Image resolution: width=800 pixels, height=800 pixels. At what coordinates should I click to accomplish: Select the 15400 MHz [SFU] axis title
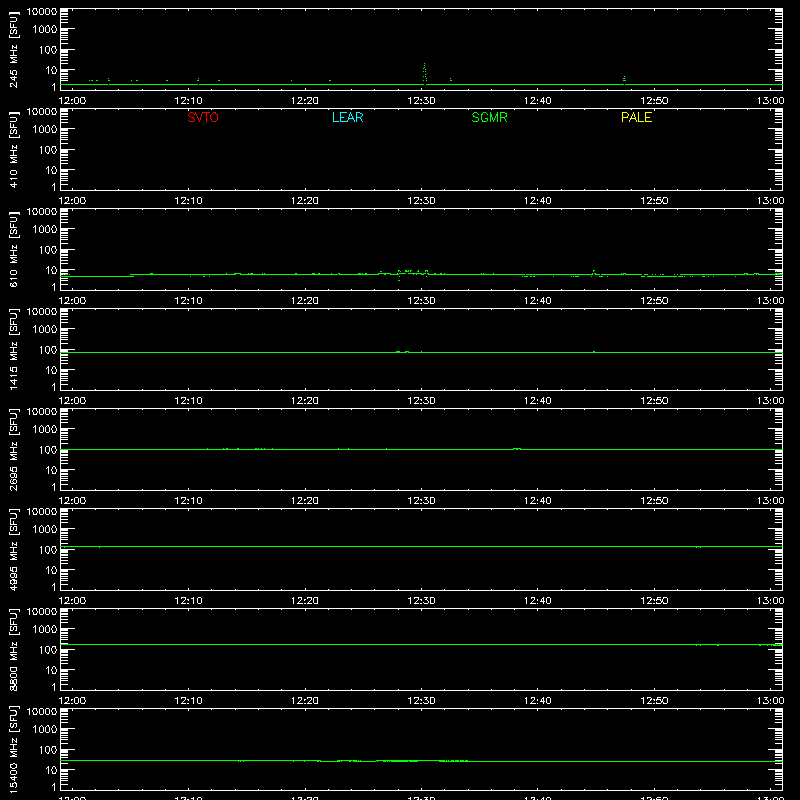pyautogui.click(x=14, y=750)
